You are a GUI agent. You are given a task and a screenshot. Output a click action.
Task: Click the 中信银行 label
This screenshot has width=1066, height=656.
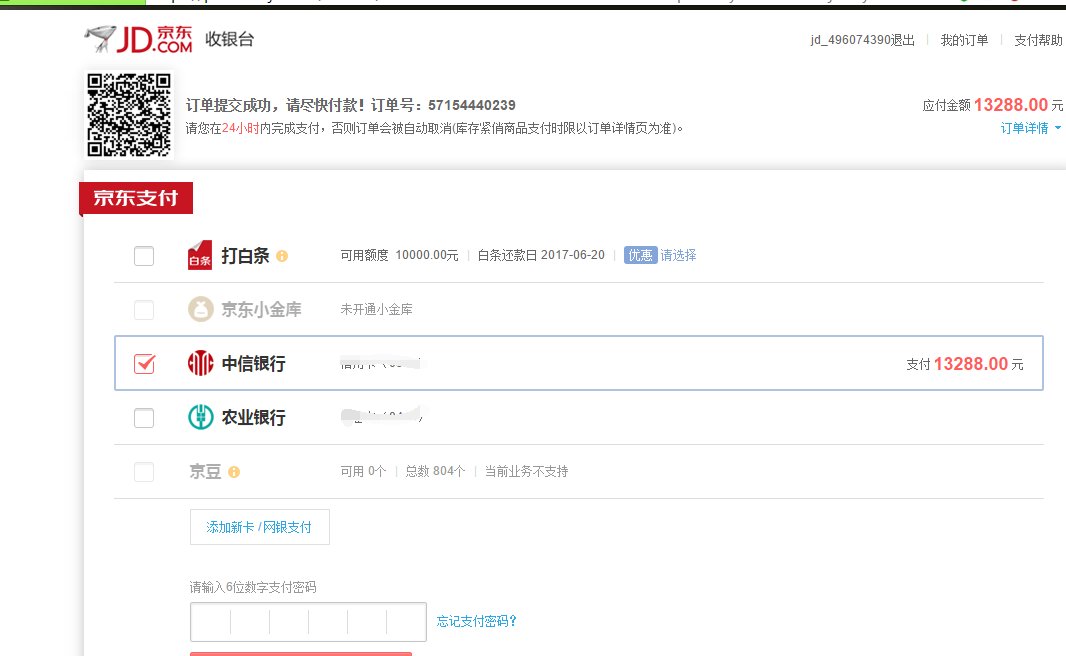coord(254,364)
